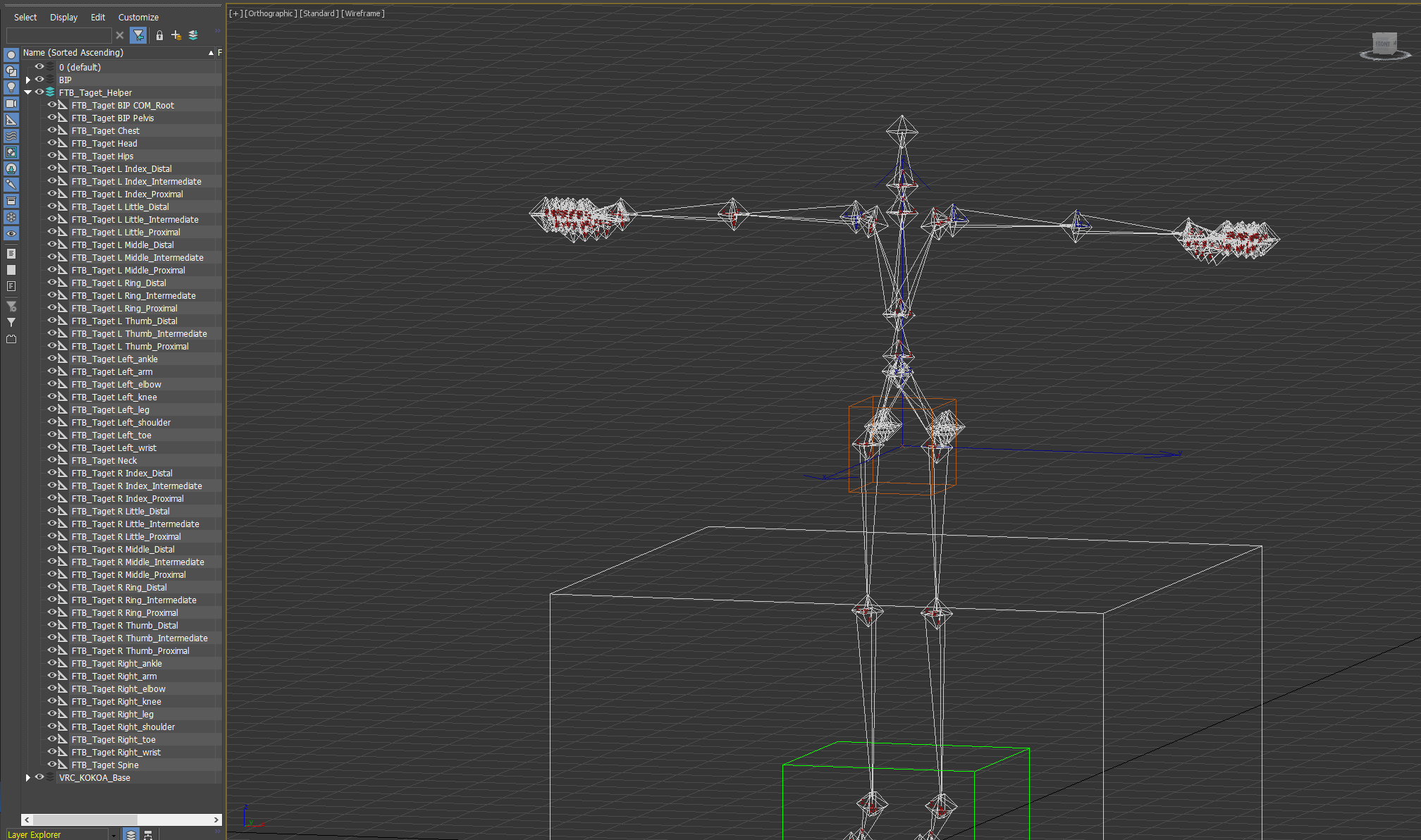Toggle visibility of BIP layer
Viewport: 1421px width, 840px height.
pyautogui.click(x=39, y=80)
